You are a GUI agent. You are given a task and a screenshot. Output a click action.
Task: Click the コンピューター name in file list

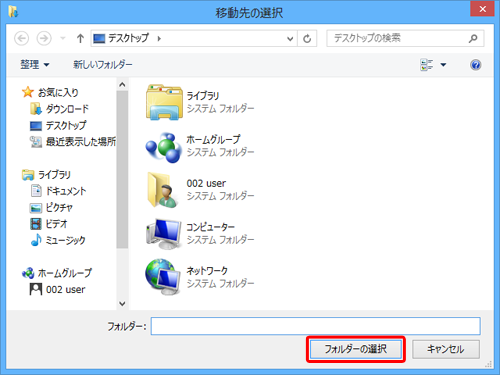pyautogui.click(x=210, y=227)
